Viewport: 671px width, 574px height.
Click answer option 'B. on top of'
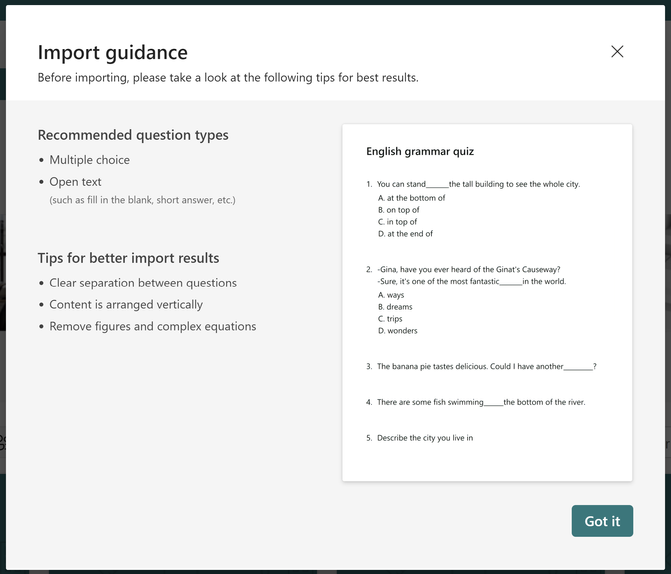pyautogui.click(x=399, y=210)
